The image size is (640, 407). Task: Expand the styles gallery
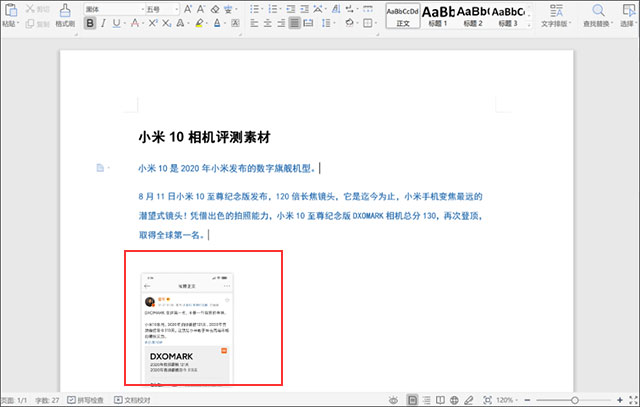529,25
